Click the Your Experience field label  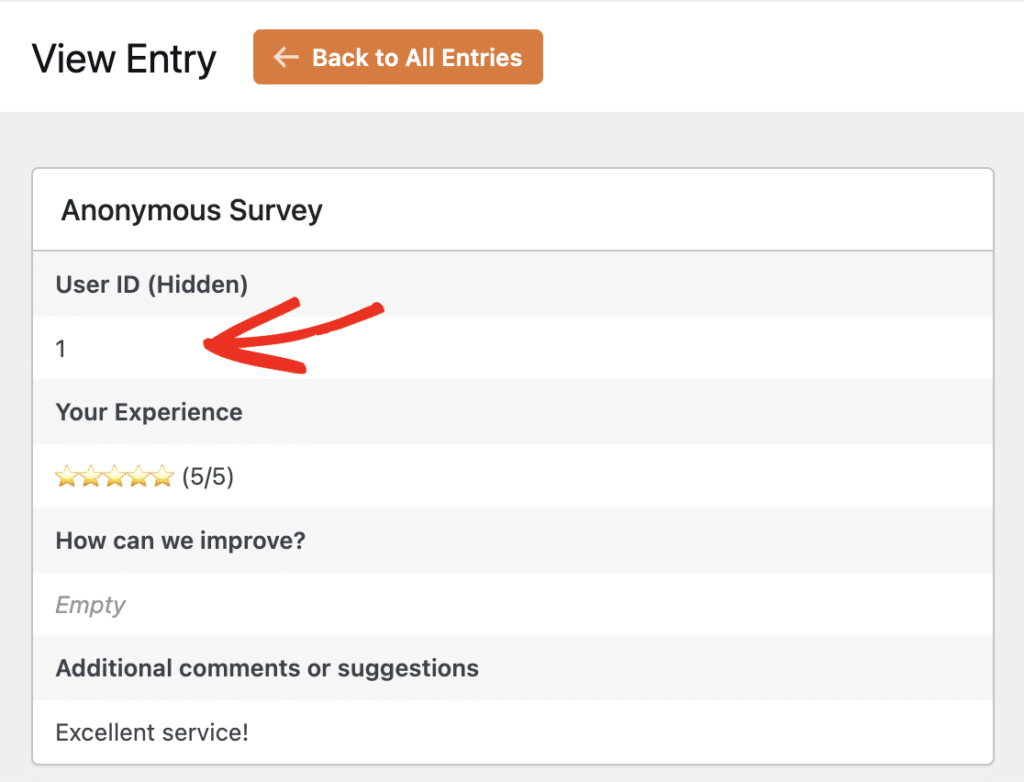148,412
